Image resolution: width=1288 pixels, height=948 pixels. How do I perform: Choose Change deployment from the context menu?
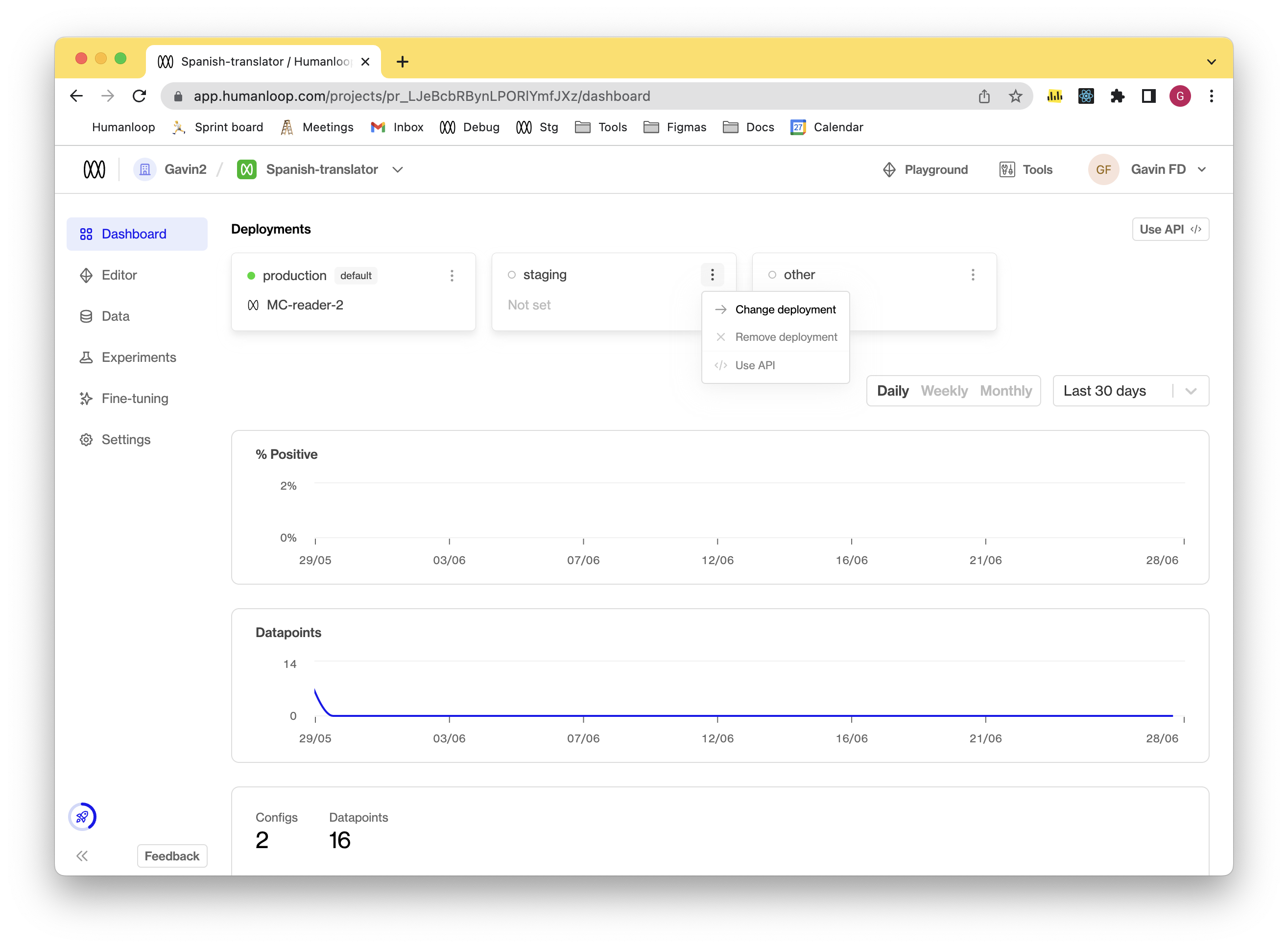785,309
